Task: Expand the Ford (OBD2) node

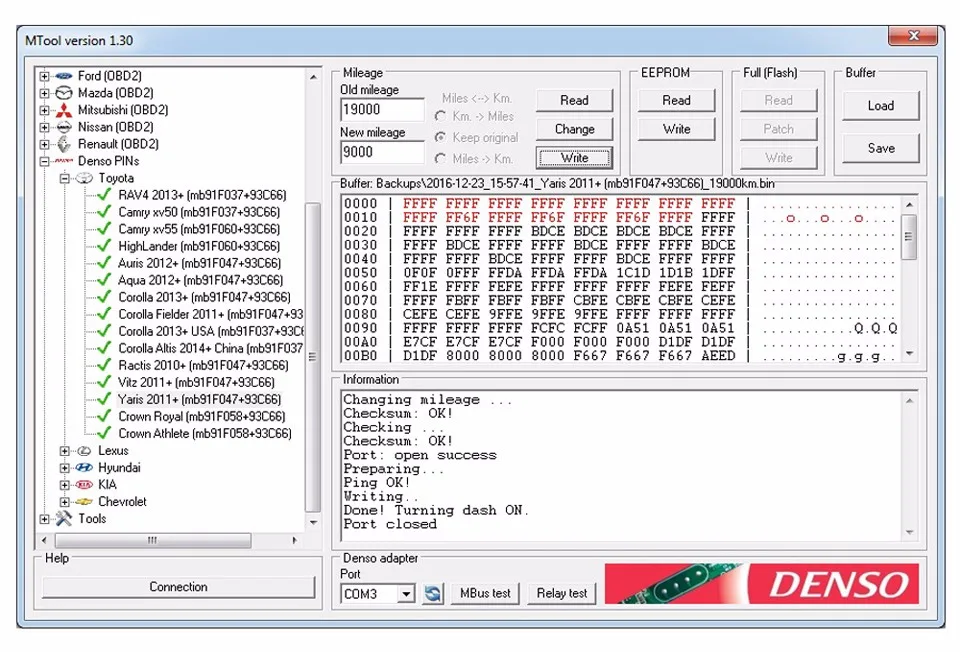Action: point(45,77)
